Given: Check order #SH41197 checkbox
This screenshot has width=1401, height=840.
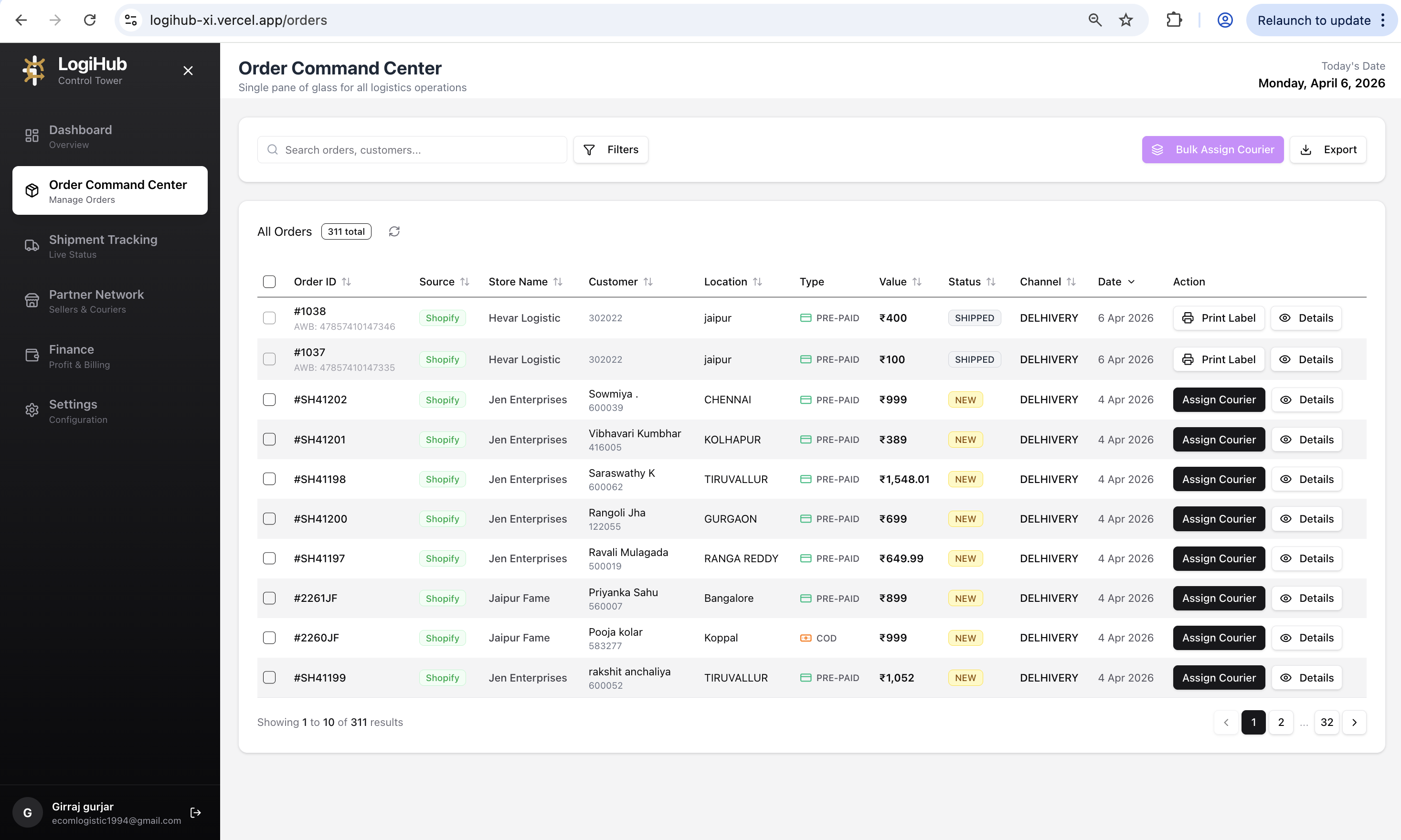Looking at the screenshot, I should (x=269, y=558).
